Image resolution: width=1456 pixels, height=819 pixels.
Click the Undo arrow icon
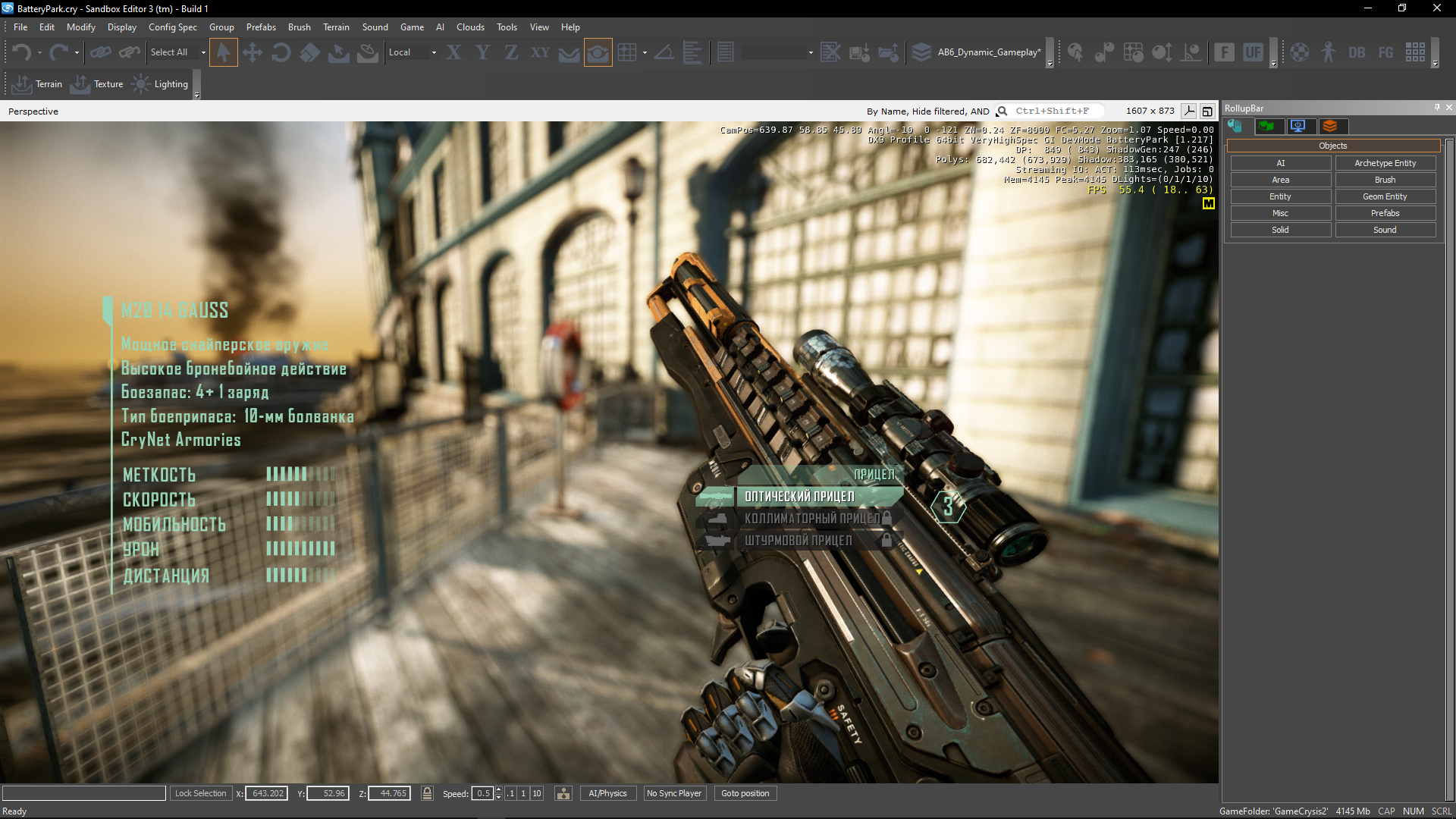pyautogui.click(x=21, y=52)
